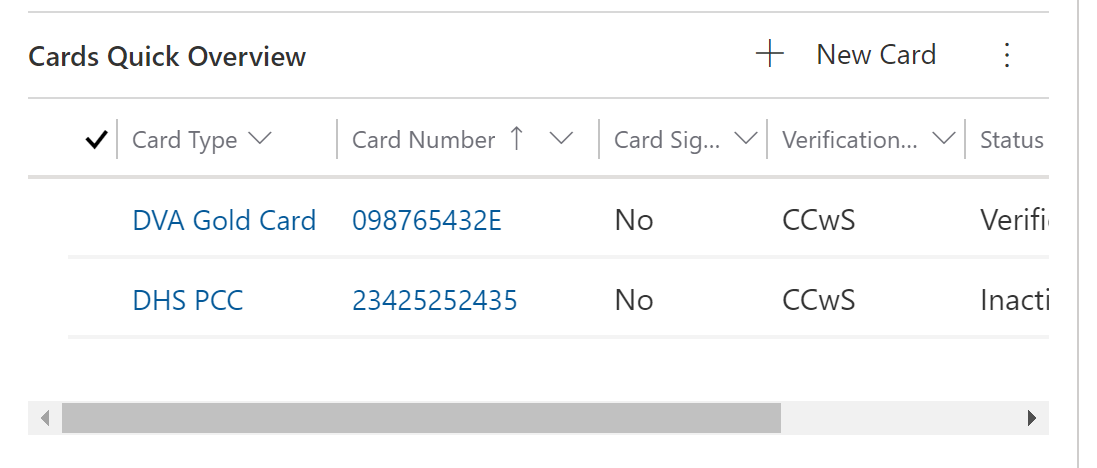Screen dimensions: 1097x468
Task: Click the sort arrow on Card Number
Action: 516,140
